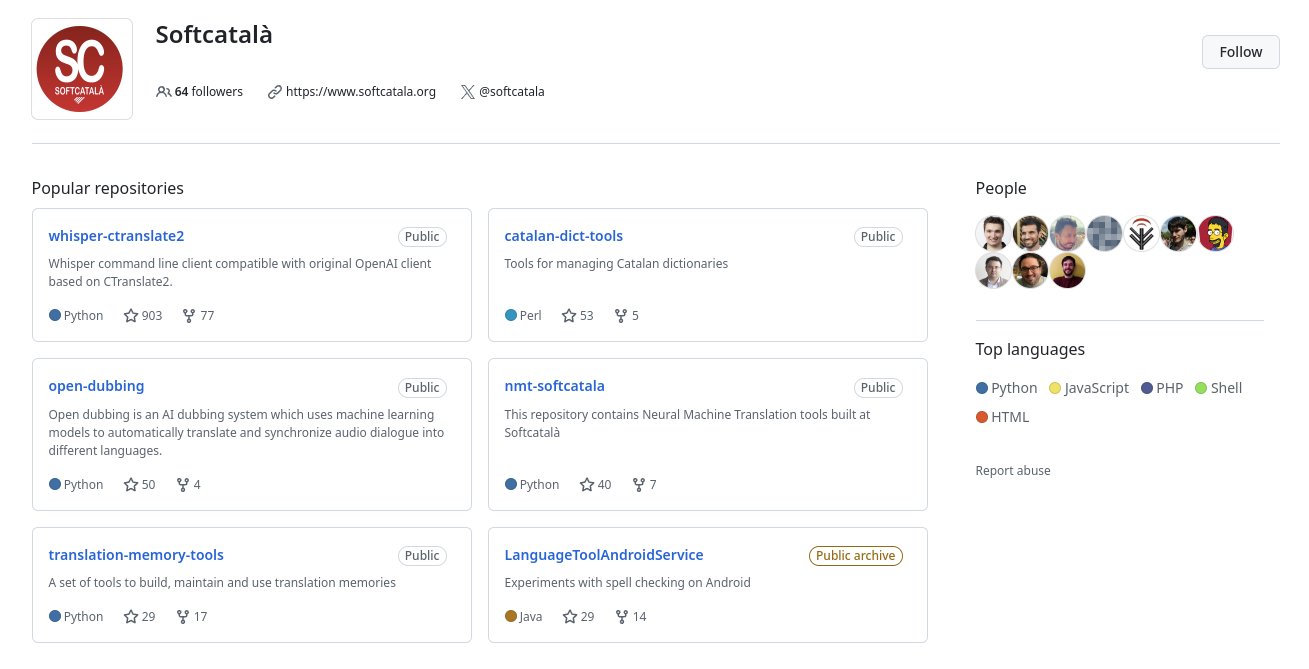Click the Public badge on whisper-ctranslate2
The image size is (1309, 669).
(422, 237)
